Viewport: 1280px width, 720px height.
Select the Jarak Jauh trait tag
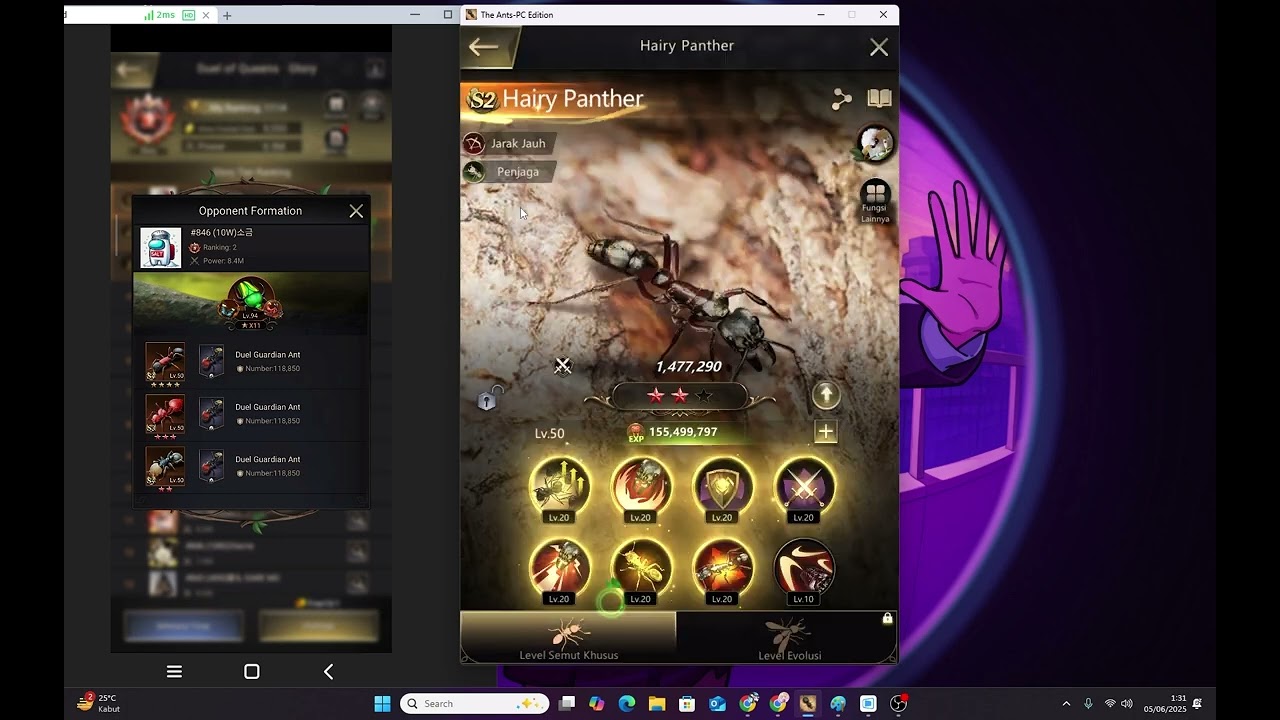508,143
